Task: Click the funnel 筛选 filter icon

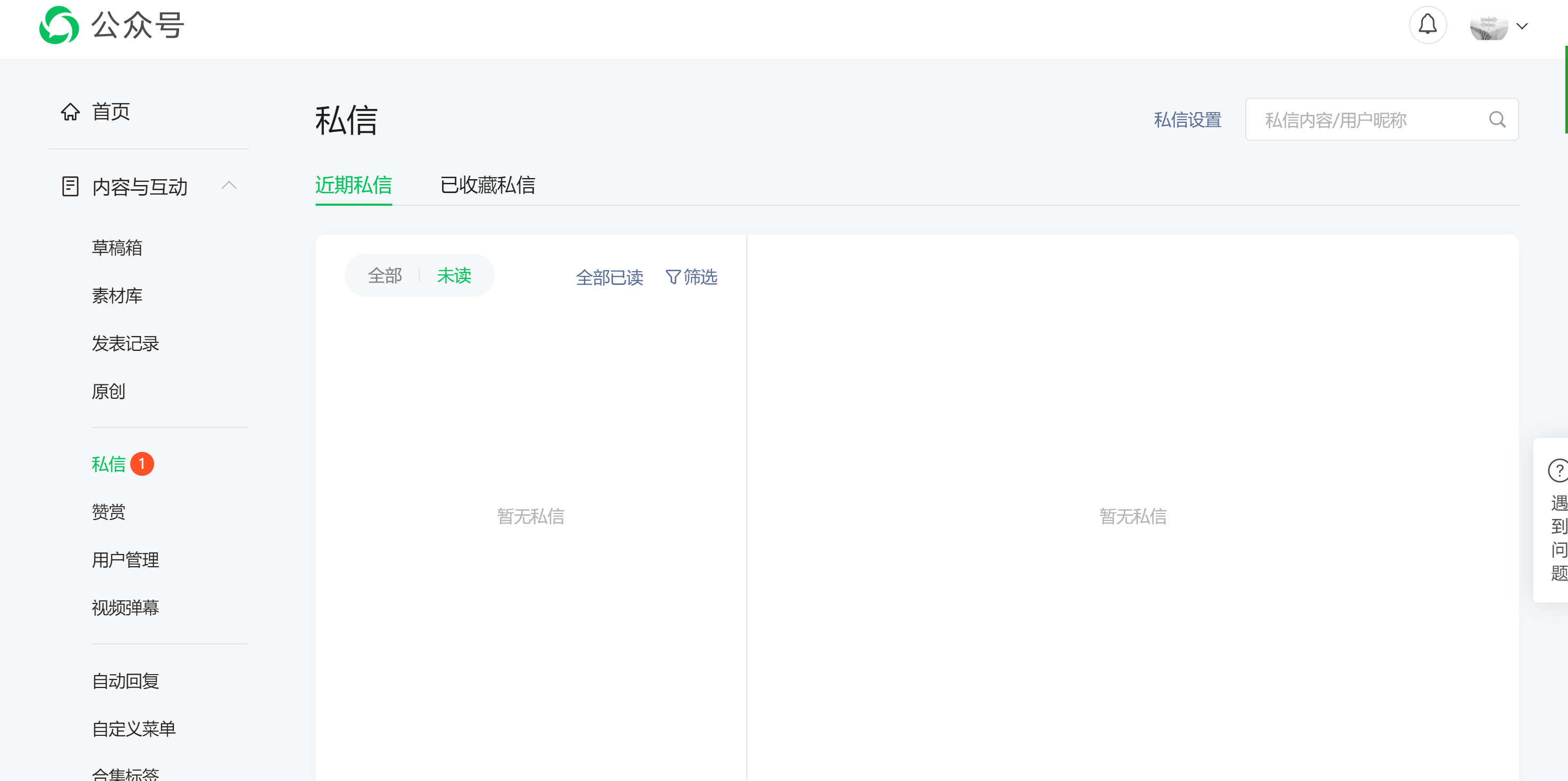Action: (672, 278)
